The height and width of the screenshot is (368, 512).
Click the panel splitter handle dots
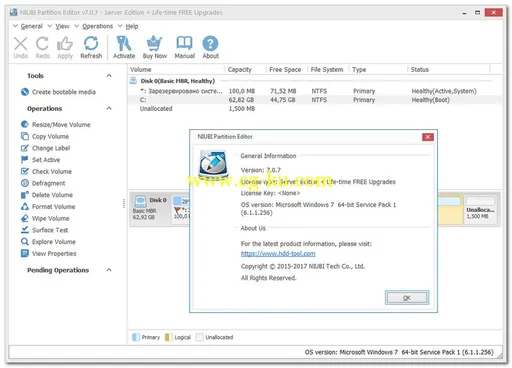click(x=124, y=203)
